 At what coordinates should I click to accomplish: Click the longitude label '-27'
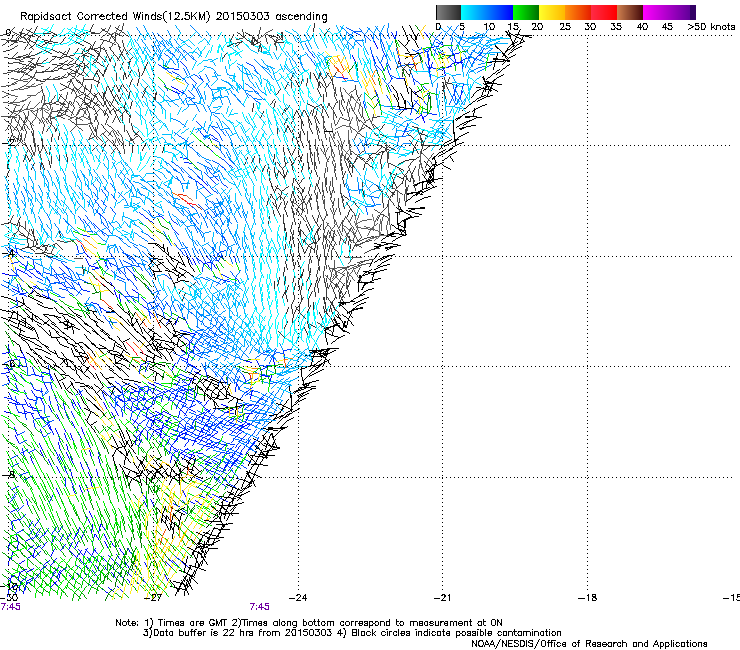click(153, 598)
